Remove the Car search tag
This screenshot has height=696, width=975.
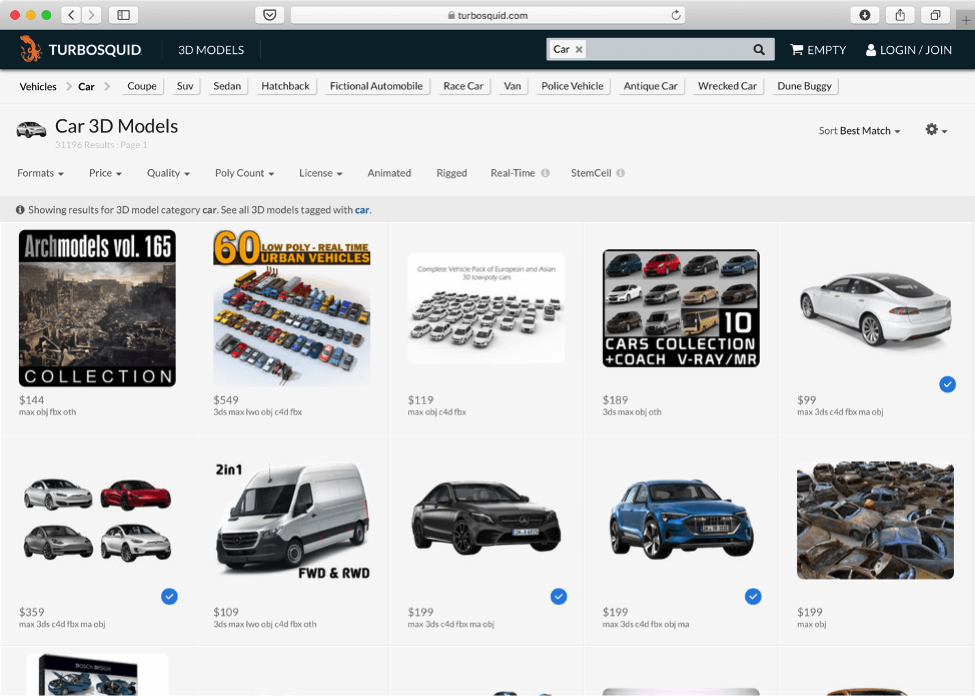pyautogui.click(x=579, y=49)
